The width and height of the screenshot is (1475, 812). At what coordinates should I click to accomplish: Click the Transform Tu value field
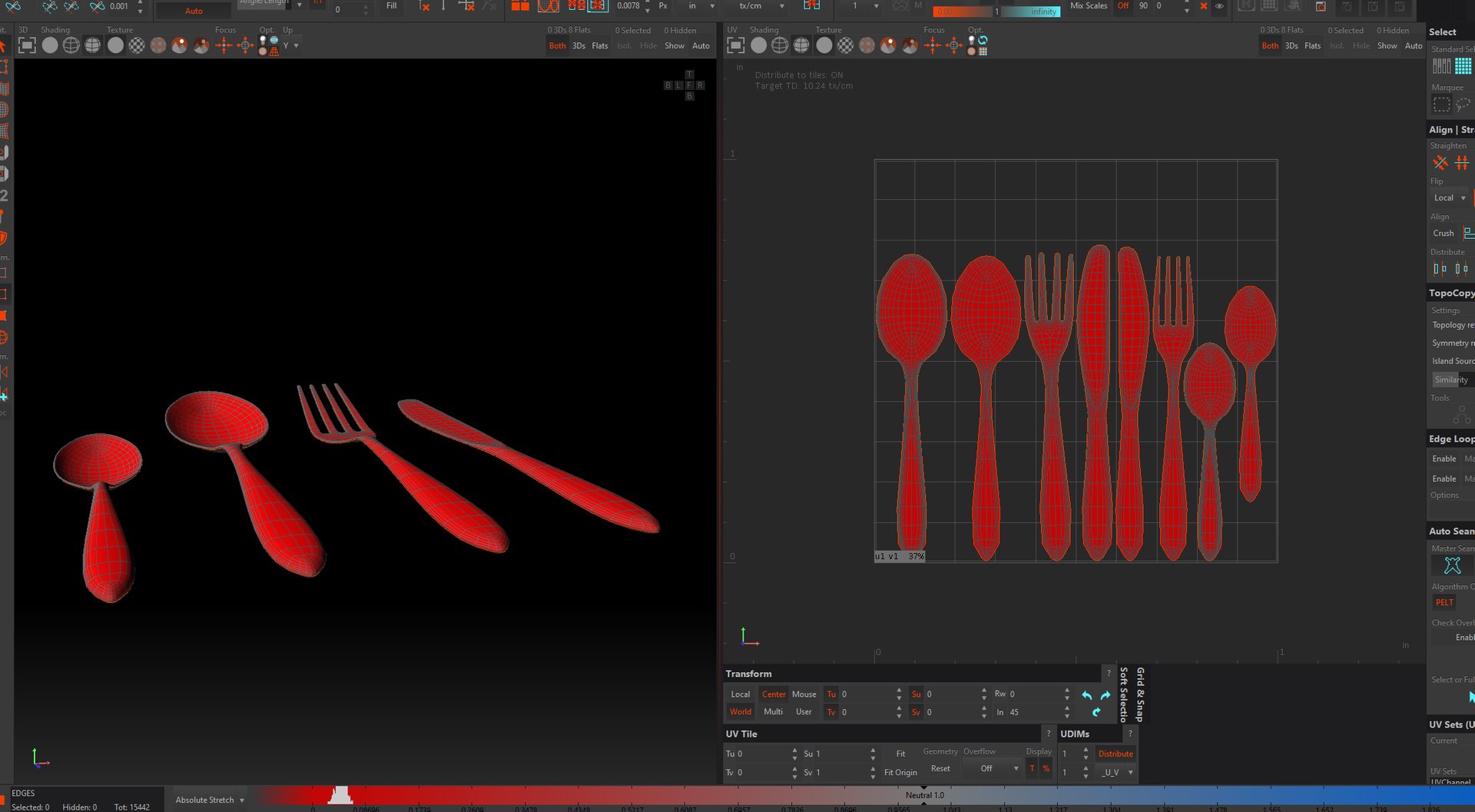(870, 694)
